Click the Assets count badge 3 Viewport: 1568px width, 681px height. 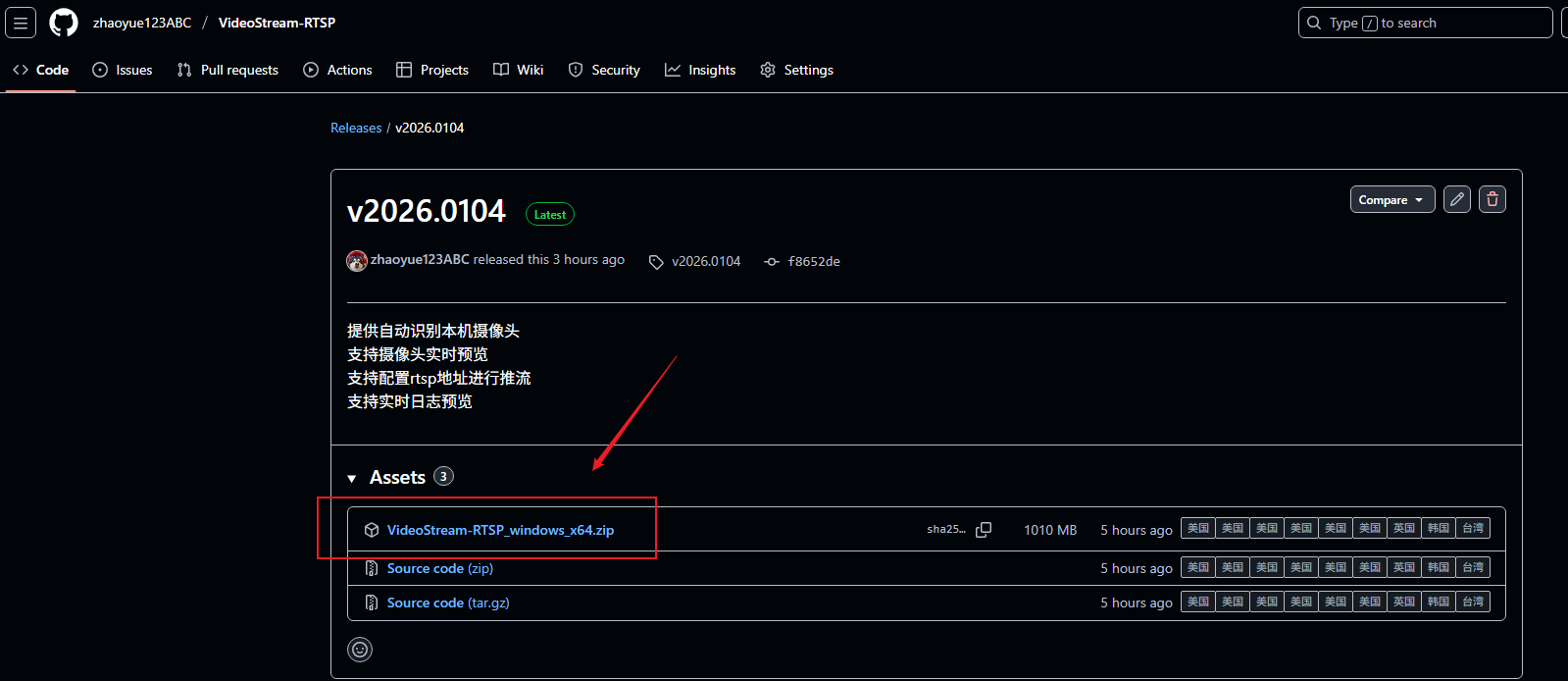coord(443,477)
